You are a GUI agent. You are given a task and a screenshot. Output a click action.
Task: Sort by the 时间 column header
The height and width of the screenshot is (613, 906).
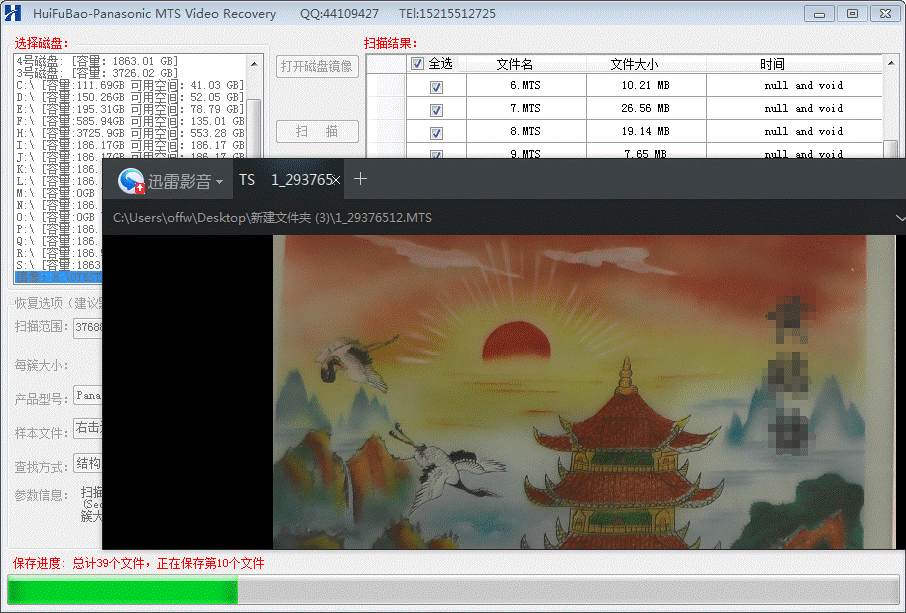coord(772,64)
